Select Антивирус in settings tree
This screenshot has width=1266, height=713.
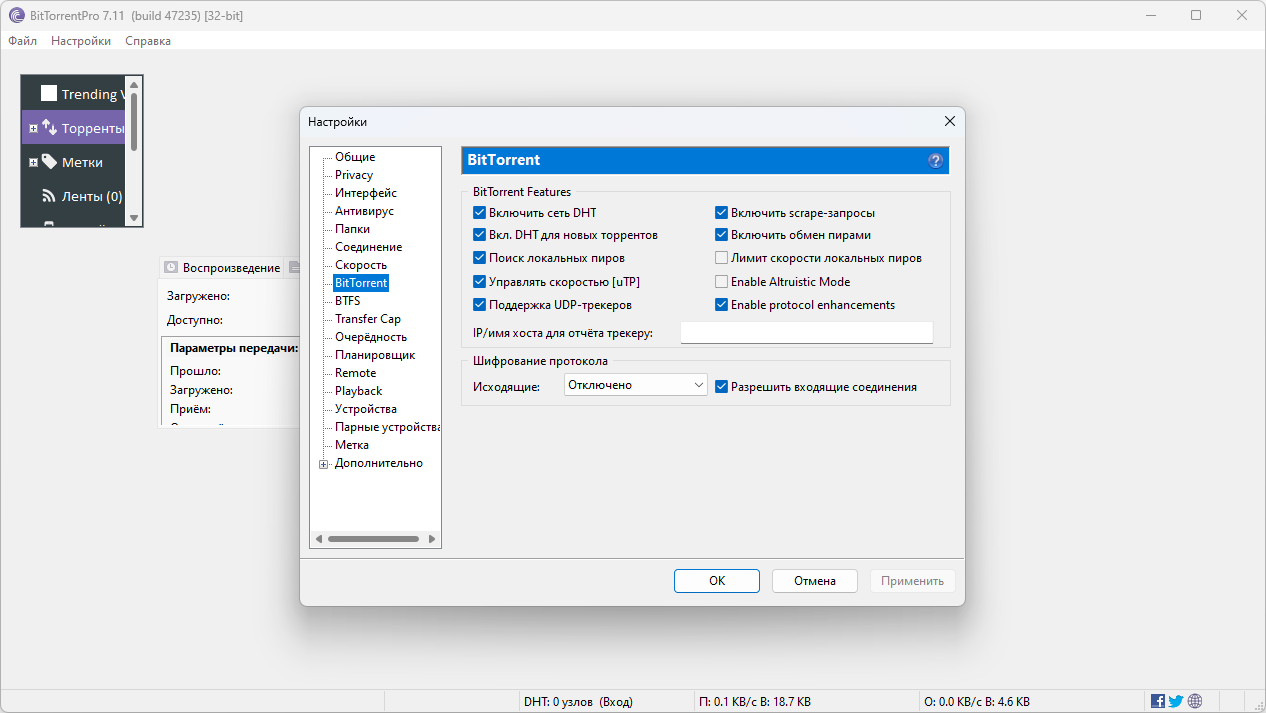pos(364,211)
